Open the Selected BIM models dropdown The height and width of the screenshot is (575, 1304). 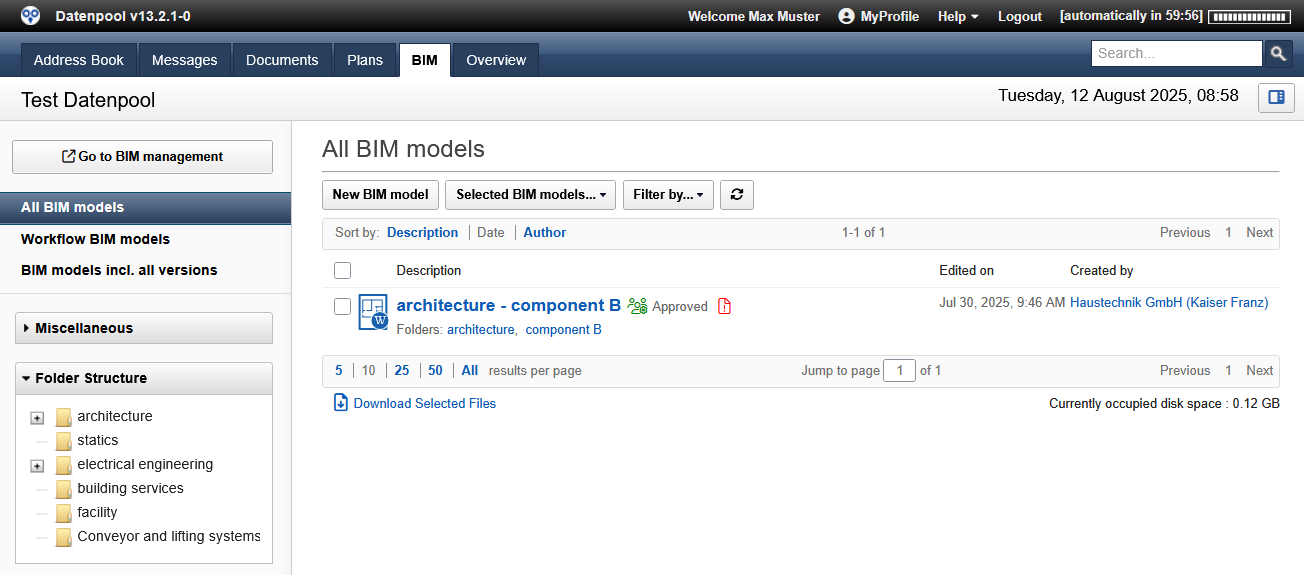coord(530,195)
